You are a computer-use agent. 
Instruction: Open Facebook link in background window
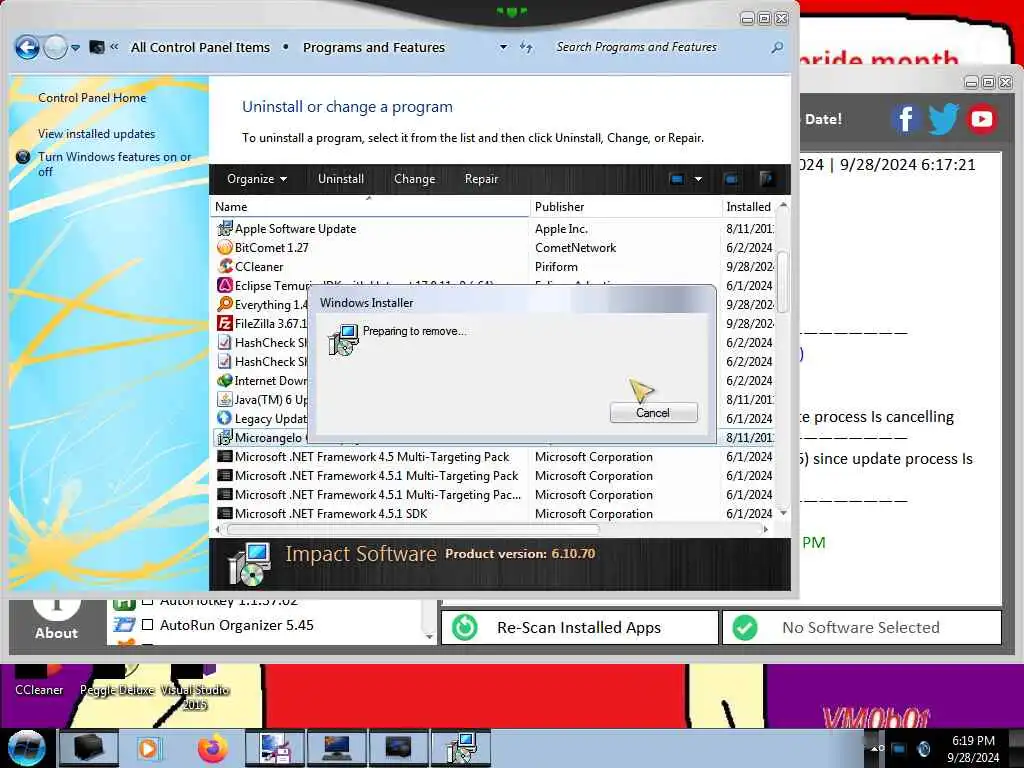[906, 119]
